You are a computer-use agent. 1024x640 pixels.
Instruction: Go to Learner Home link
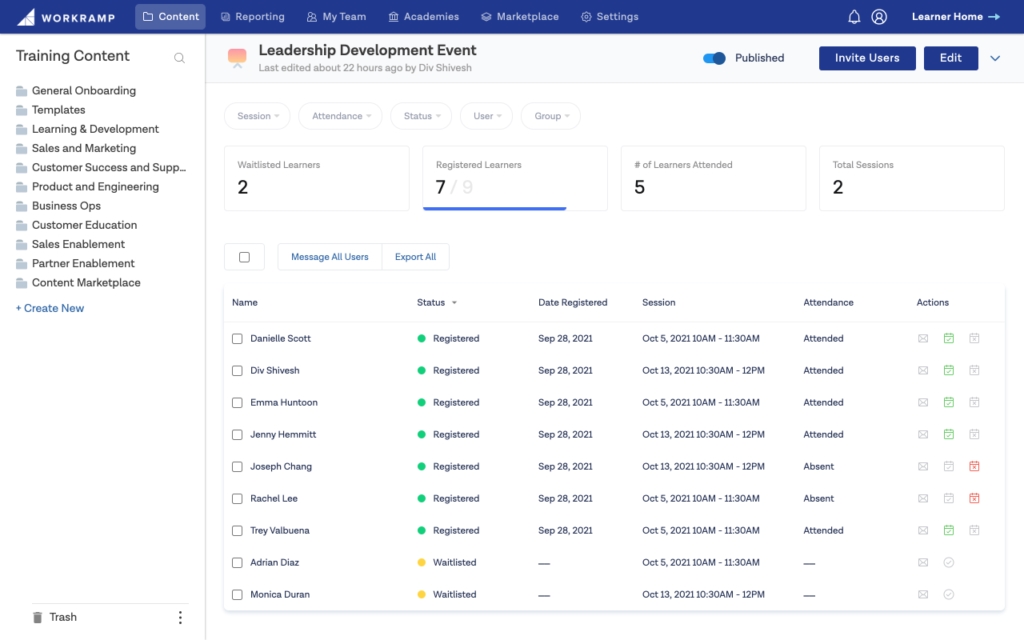click(955, 17)
